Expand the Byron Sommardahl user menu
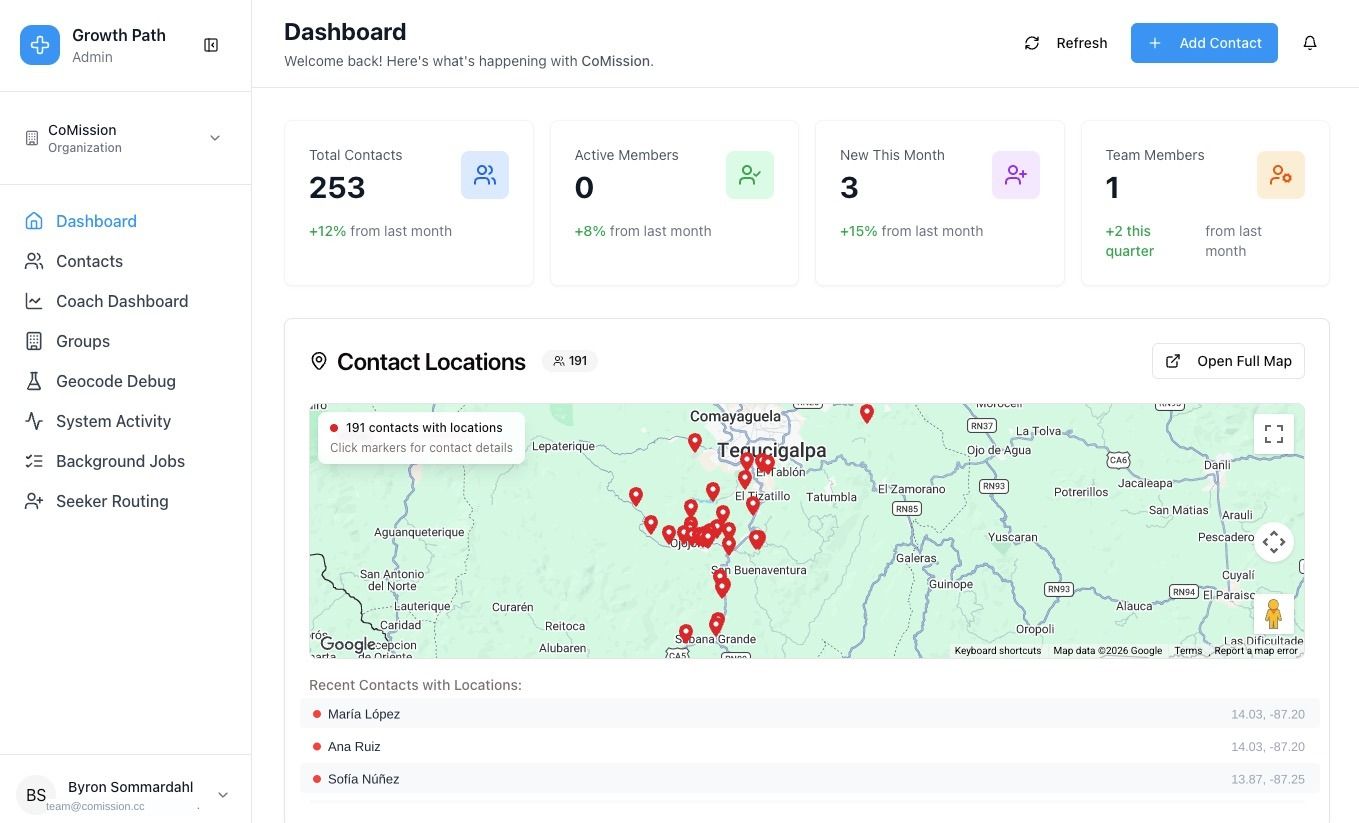The width and height of the screenshot is (1359, 823). [x=125, y=795]
